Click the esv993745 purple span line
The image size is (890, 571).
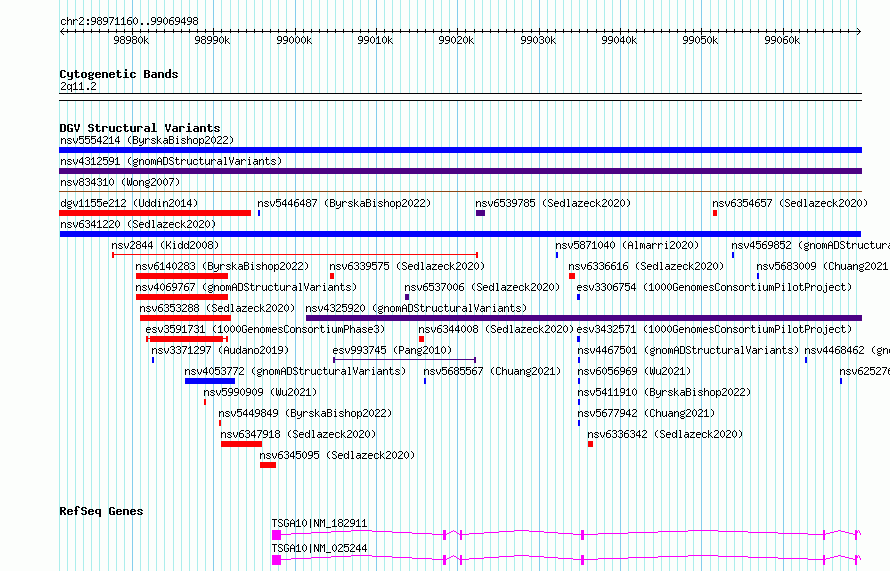pos(404,360)
